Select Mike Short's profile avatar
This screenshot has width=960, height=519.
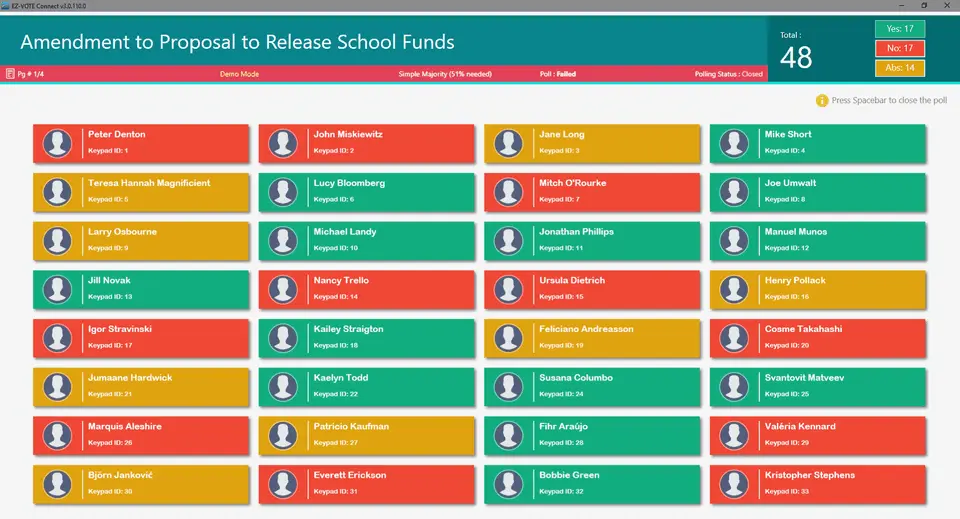(x=734, y=143)
